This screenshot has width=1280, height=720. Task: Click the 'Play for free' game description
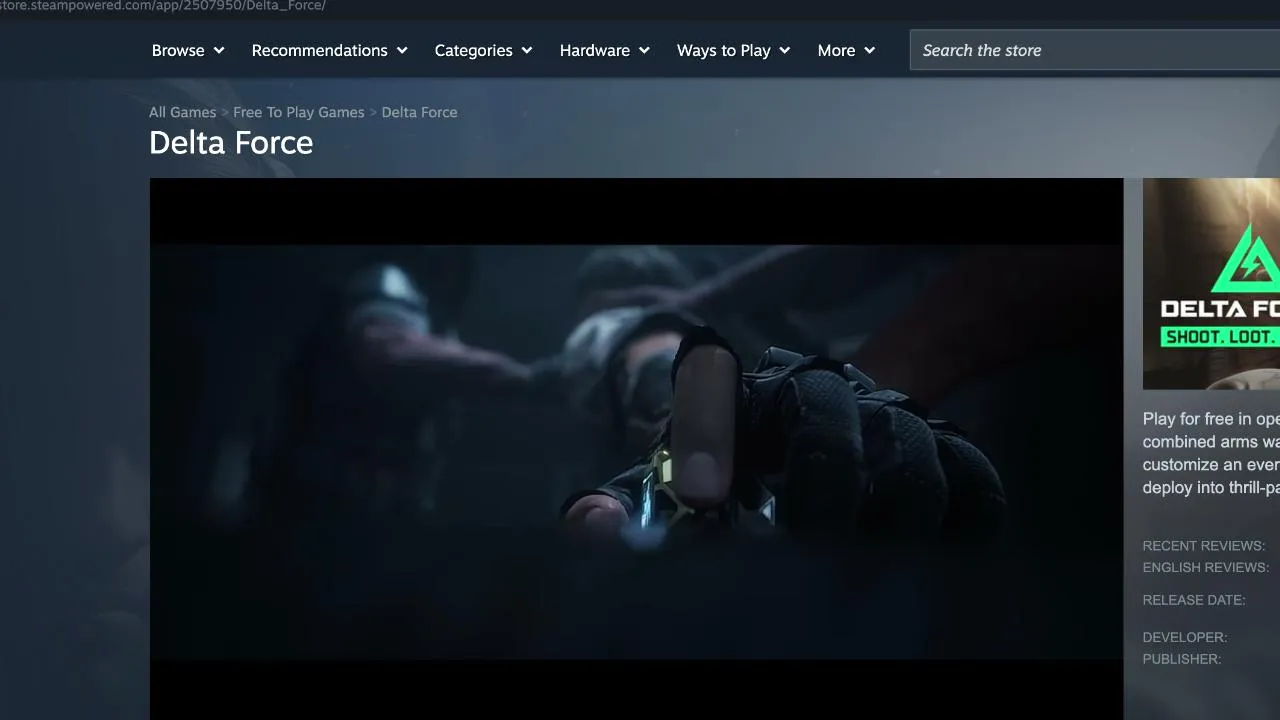tap(1211, 453)
